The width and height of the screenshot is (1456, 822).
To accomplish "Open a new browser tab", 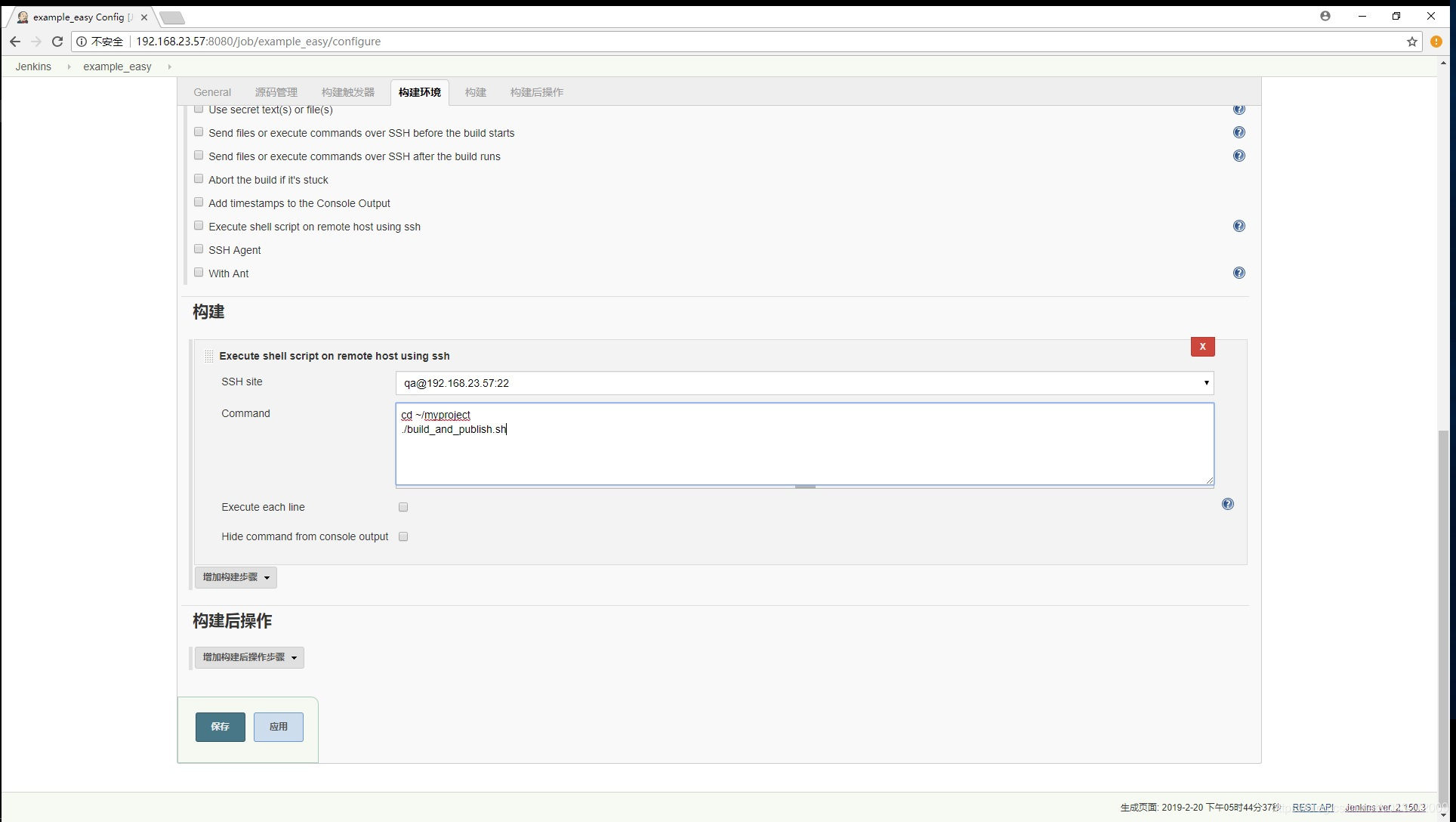I will (172, 17).
